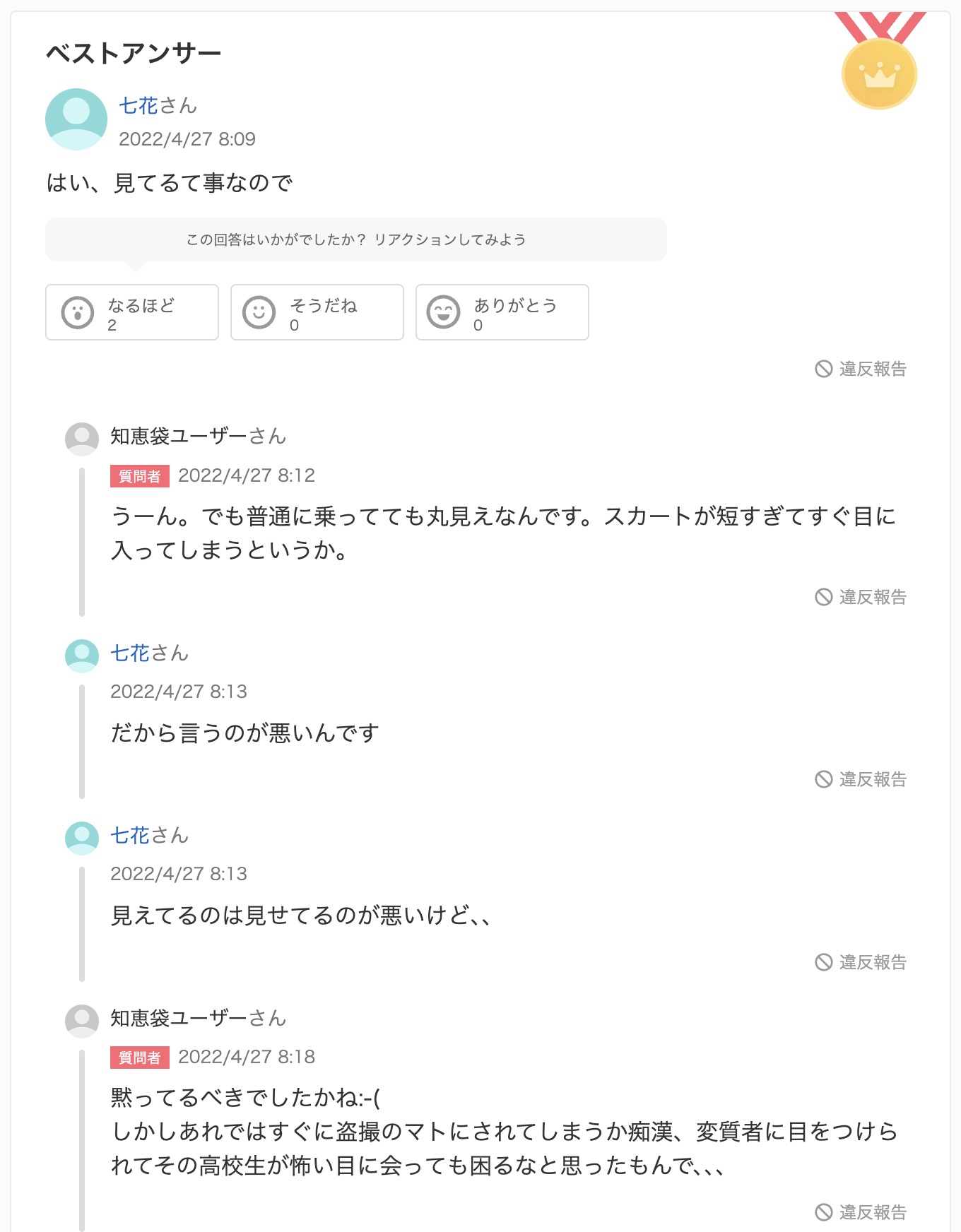Click the smiley face そうだね icon
The height and width of the screenshot is (1232, 961).
(259, 312)
